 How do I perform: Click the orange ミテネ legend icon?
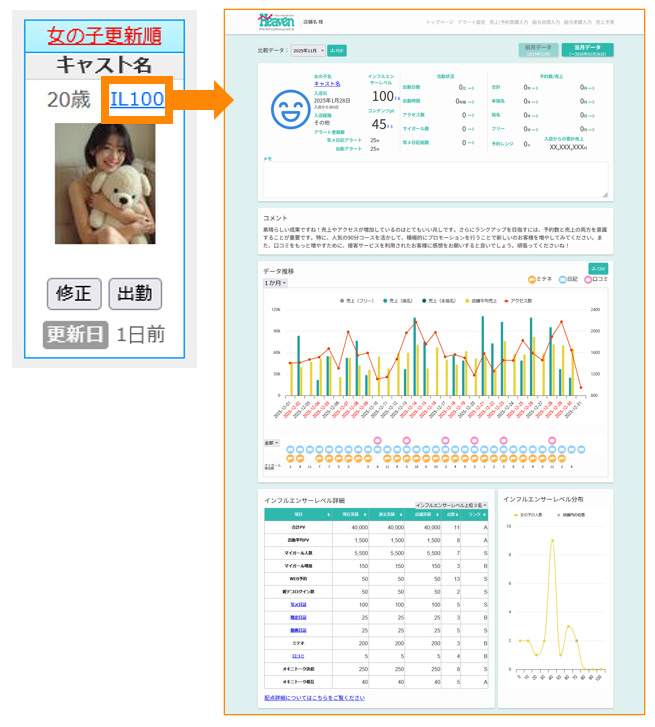pyautogui.click(x=532, y=280)
